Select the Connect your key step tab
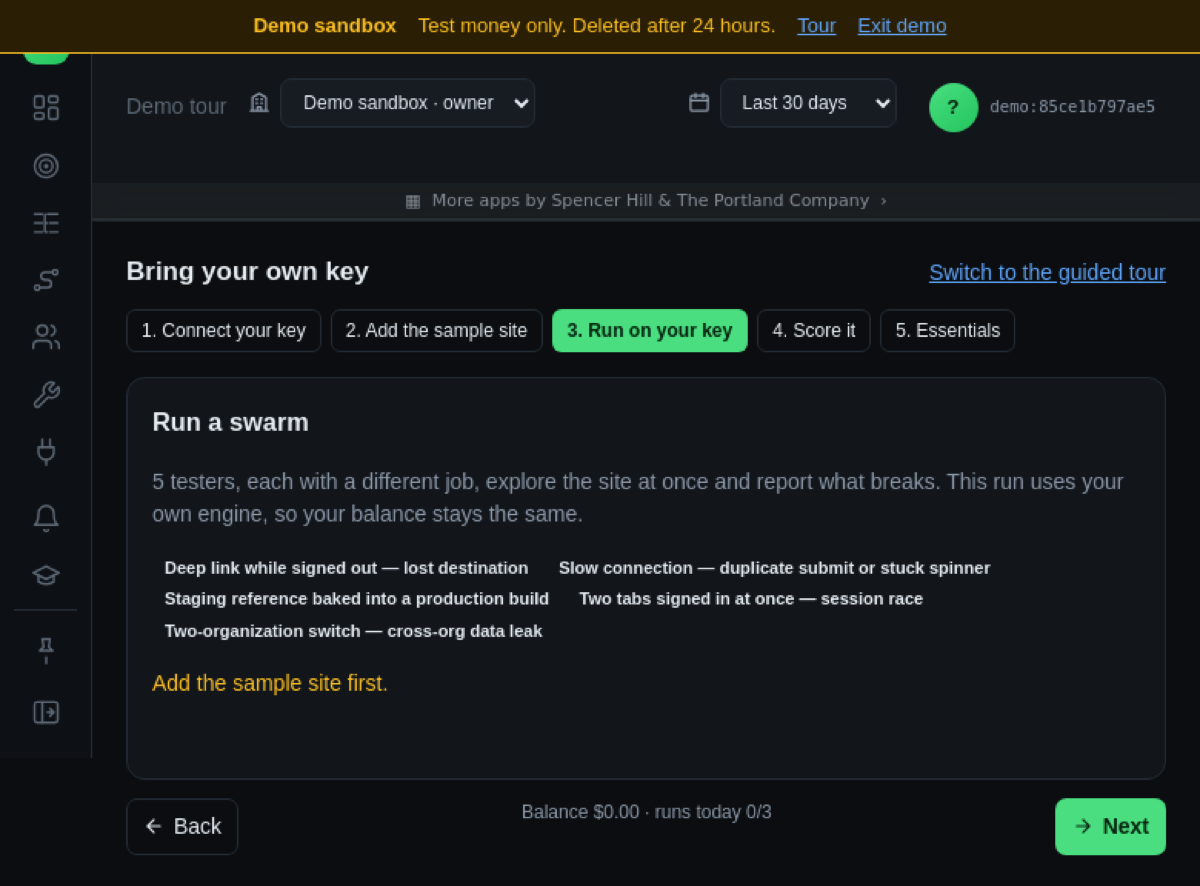This screenshot has width=1200, height=886. pos(224,331)
